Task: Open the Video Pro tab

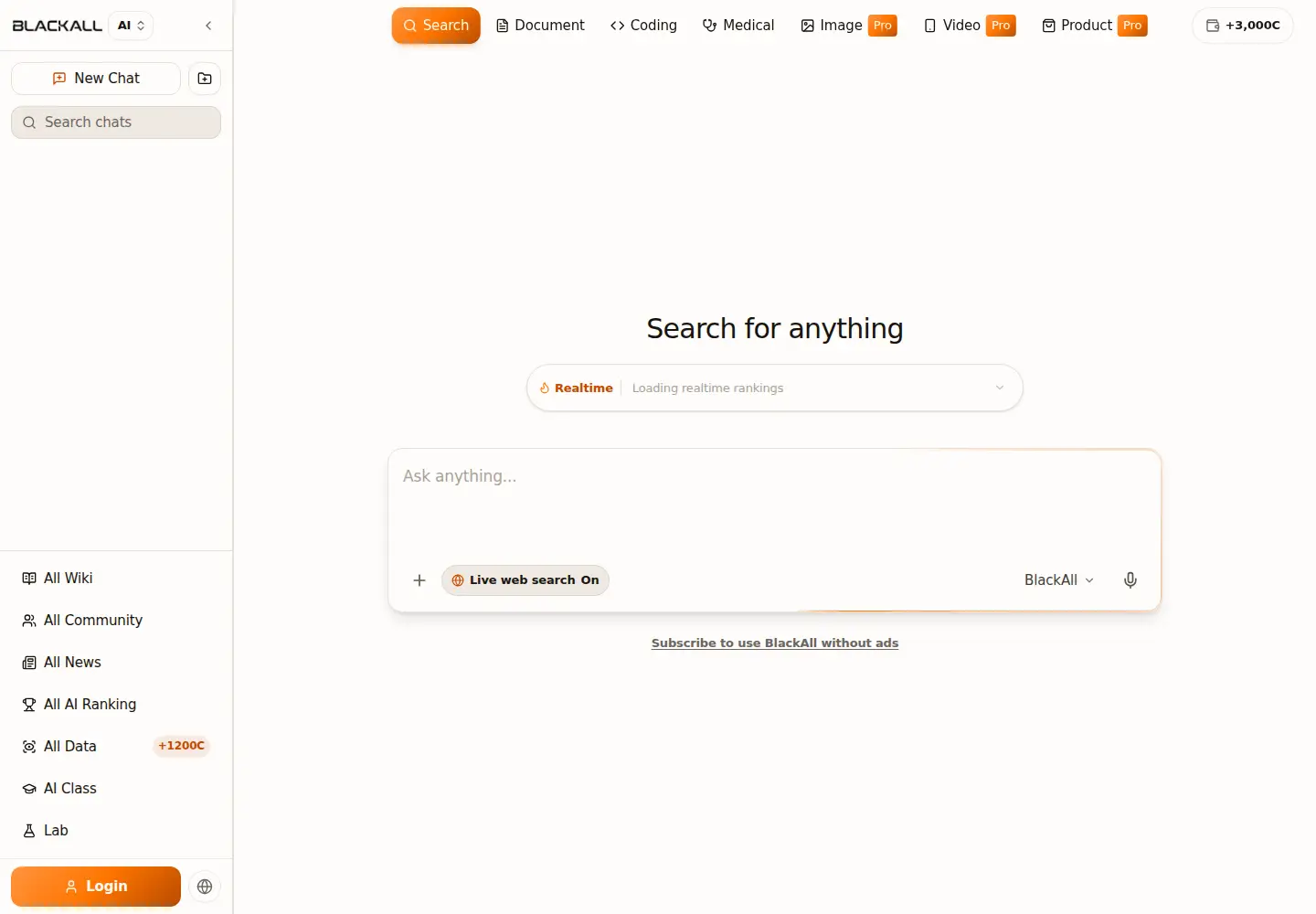Action: point(970,26)
